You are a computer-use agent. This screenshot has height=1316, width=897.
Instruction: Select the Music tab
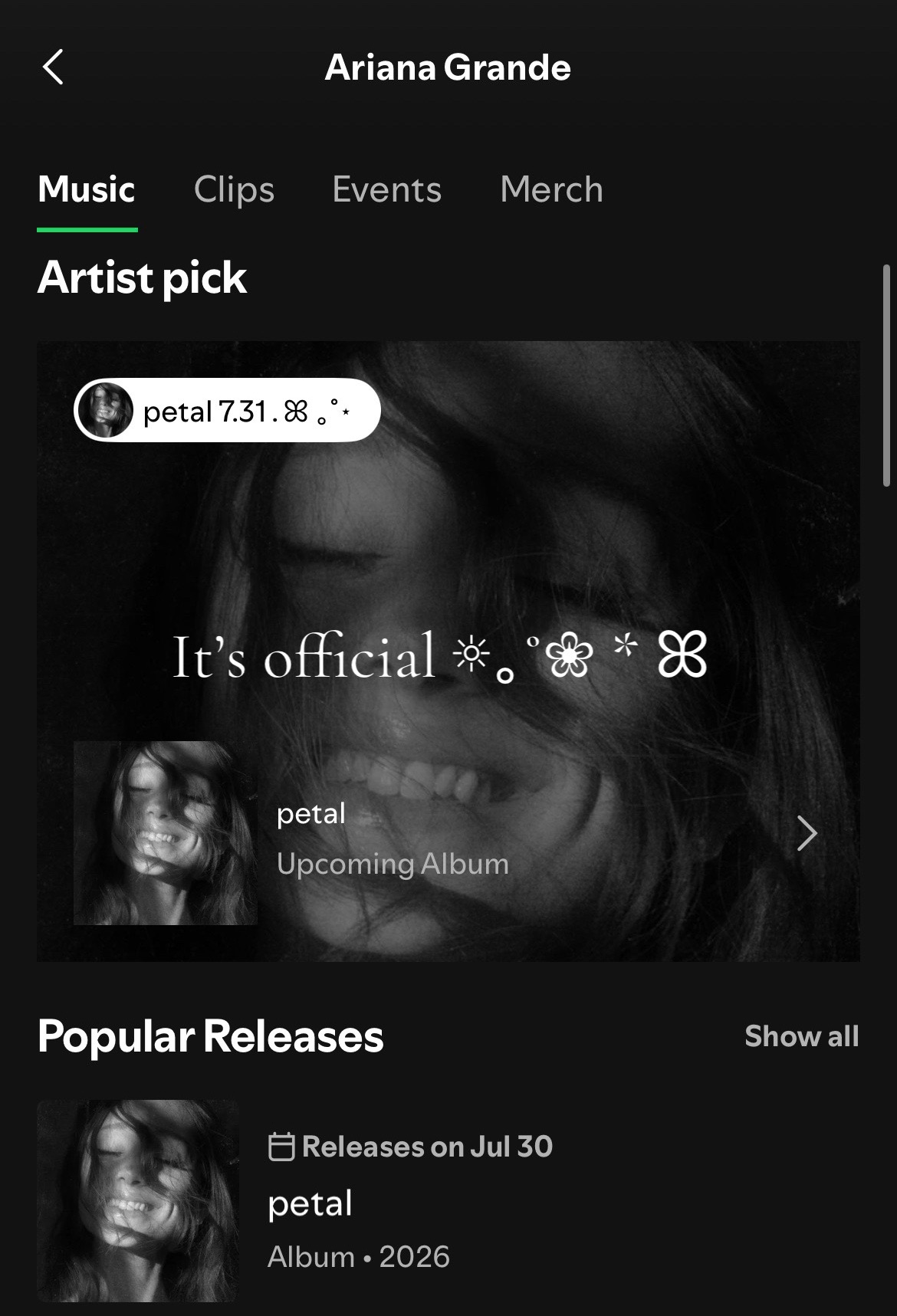pos(87,189)
